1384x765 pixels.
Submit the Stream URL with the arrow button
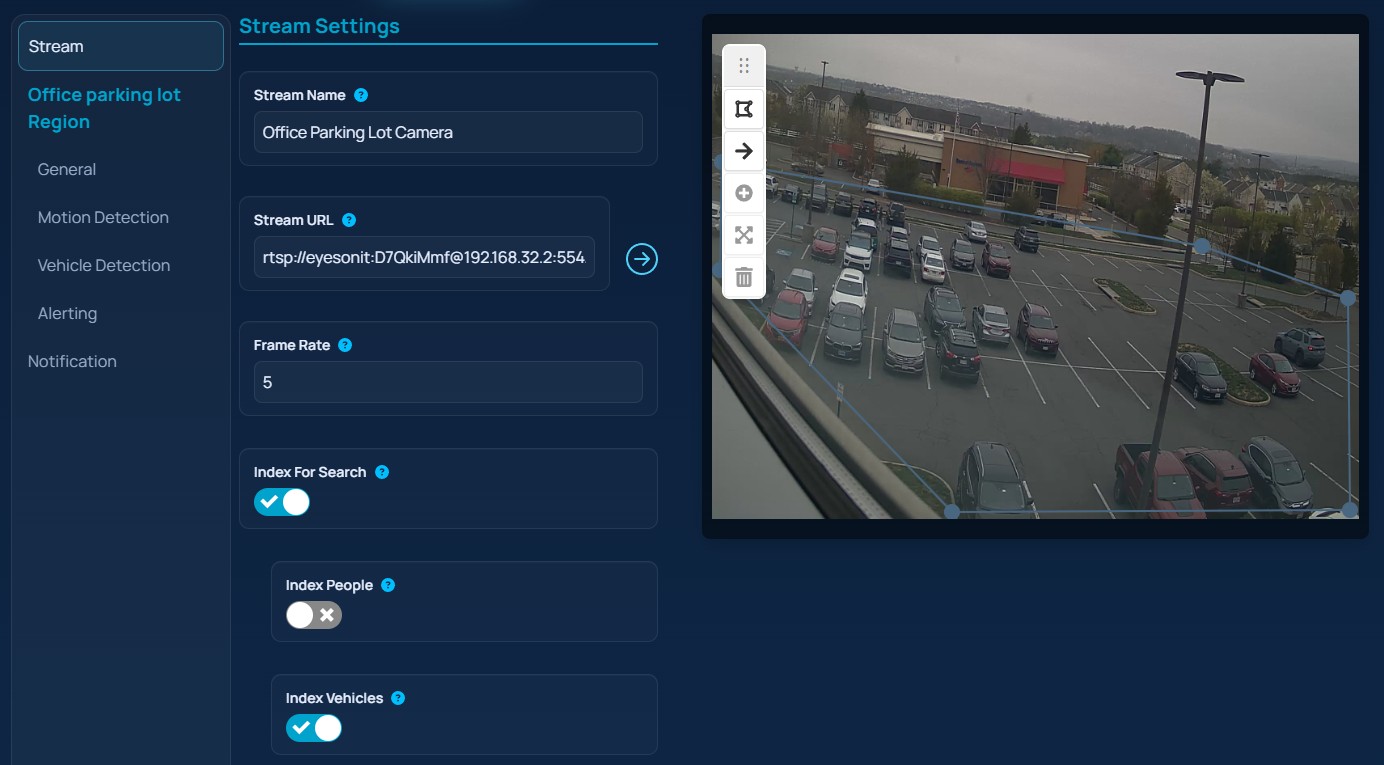pyautogui.click(x=641, y=259)
